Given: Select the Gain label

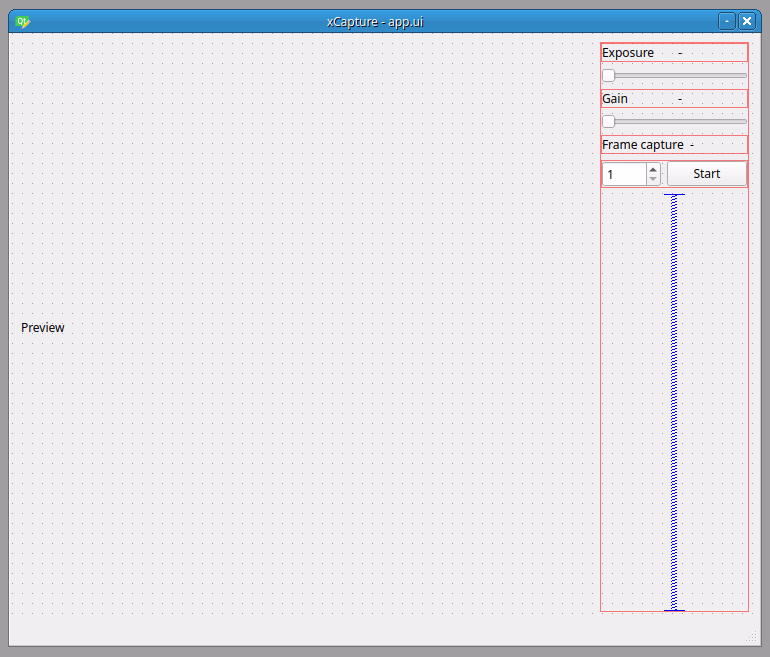Looking at the screenshot, I should click(x=615, y=99).
